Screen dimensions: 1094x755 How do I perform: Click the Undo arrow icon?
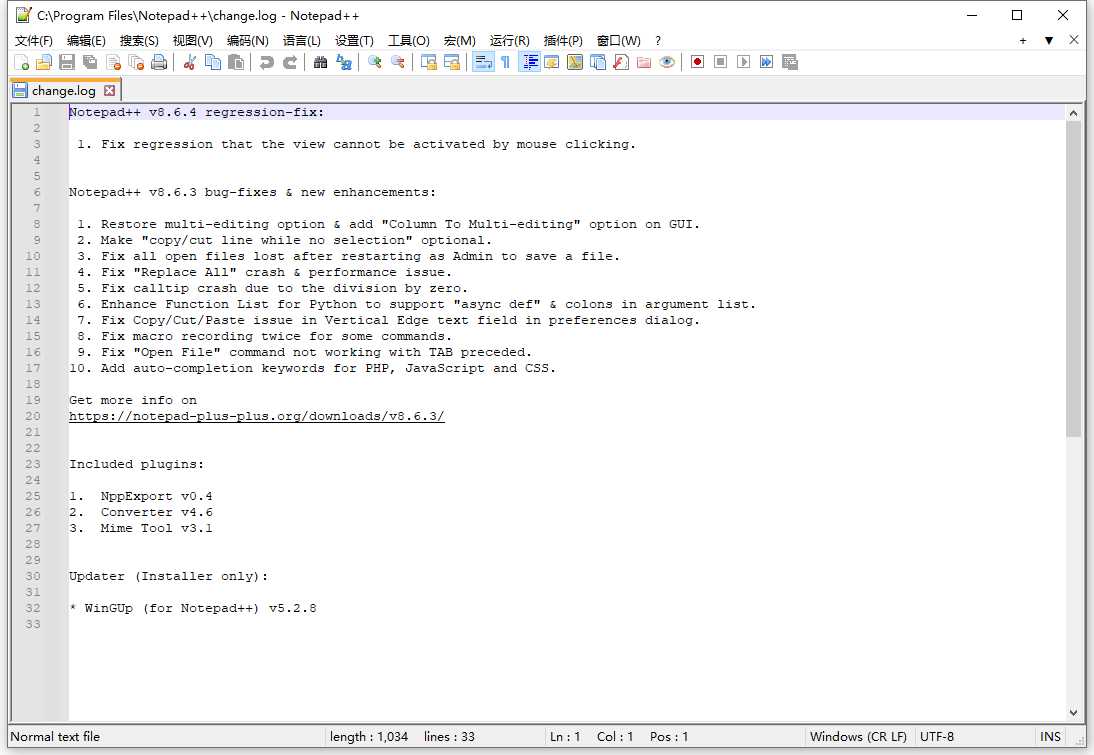click(x=266, y=62)
